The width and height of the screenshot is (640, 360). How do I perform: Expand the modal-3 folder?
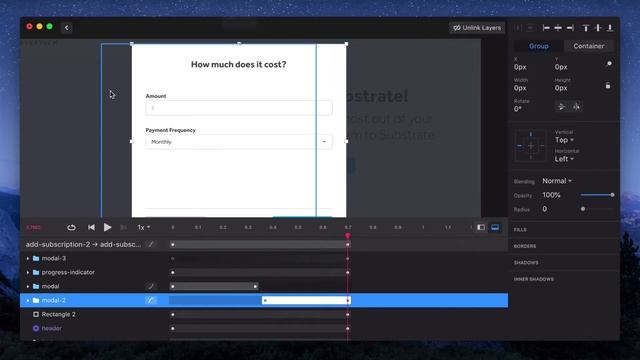tap(28, 258)
